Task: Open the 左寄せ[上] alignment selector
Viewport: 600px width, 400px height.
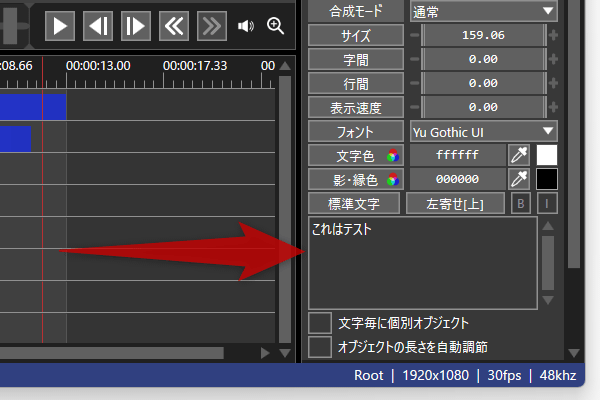Action: (455, 203)
